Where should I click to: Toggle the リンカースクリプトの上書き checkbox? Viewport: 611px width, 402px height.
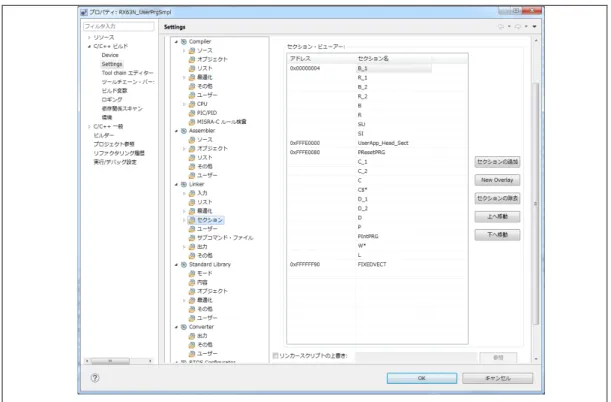275,356
